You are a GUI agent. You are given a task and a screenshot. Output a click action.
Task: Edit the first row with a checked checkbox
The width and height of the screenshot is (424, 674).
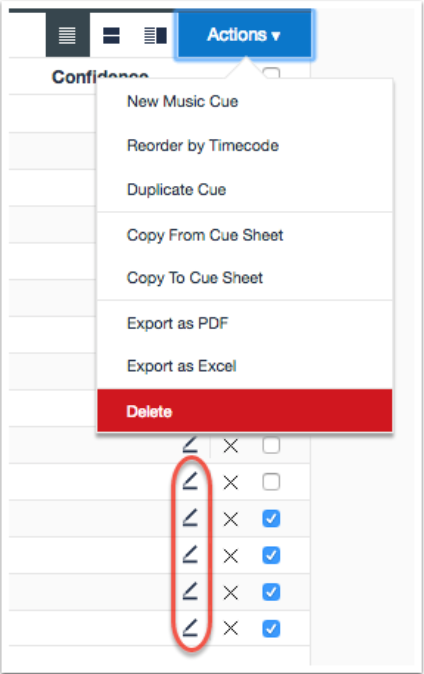(190, 518)
